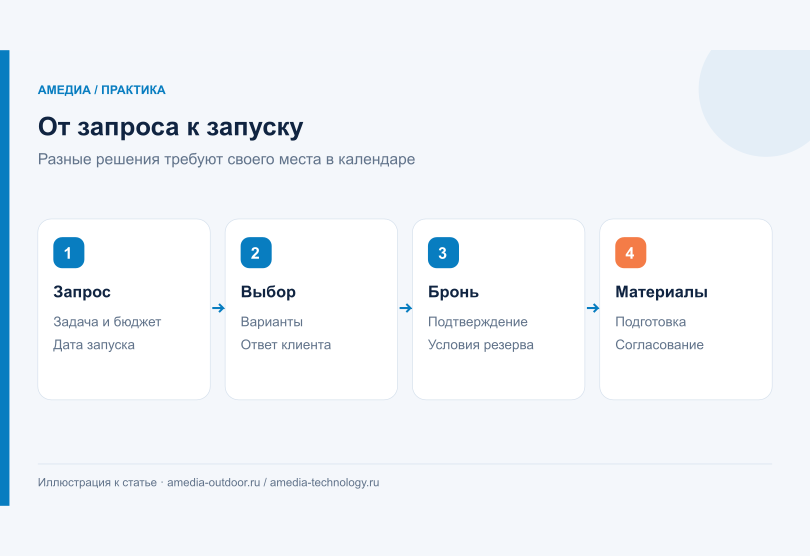This screenshot has width=810, height=556.
Task: Click the text Согласование
Action: click(659, 345)
